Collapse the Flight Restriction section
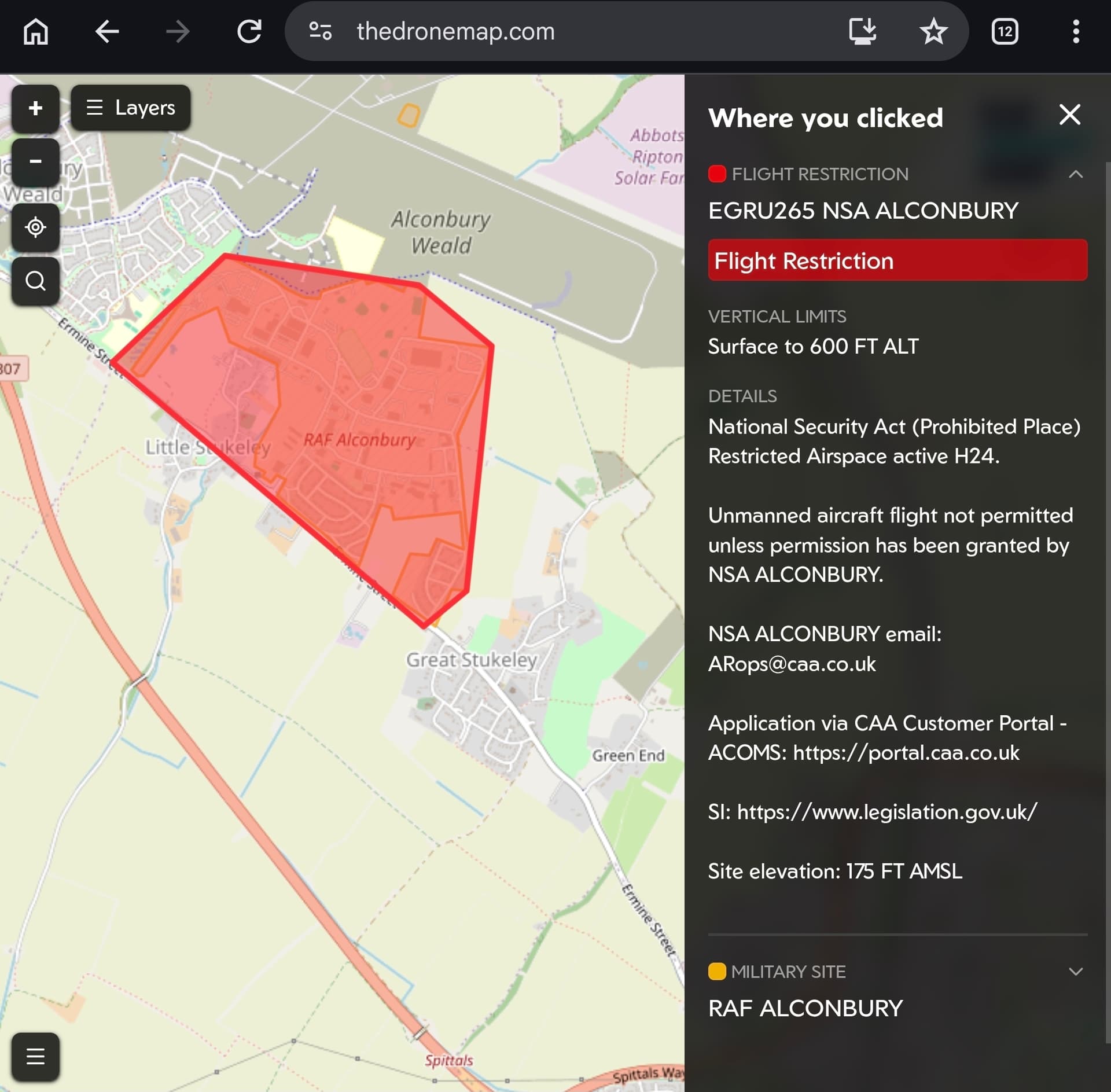The width and height of the screenshot is (1111, 1092). pyautogui.click(x=1075, y=174)
